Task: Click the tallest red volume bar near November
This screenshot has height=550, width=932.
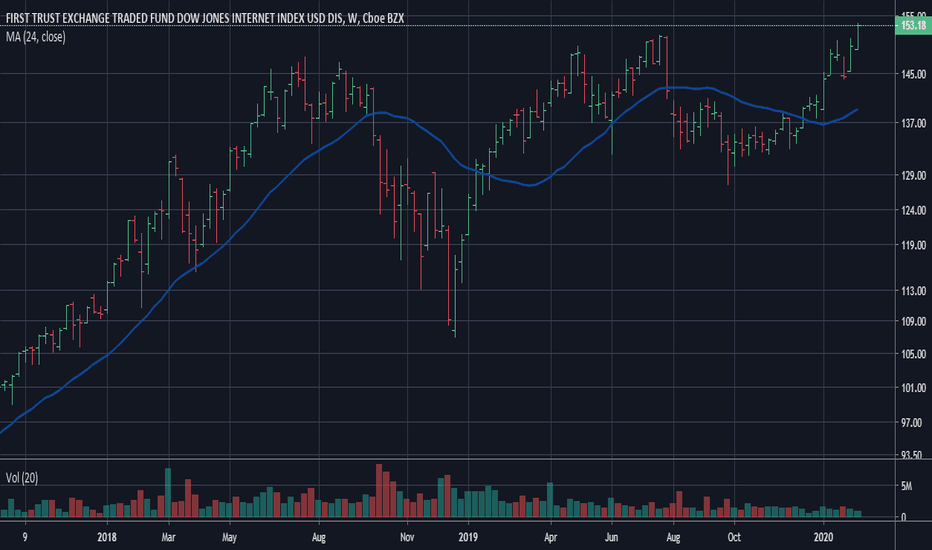Action: coord(379,491)
